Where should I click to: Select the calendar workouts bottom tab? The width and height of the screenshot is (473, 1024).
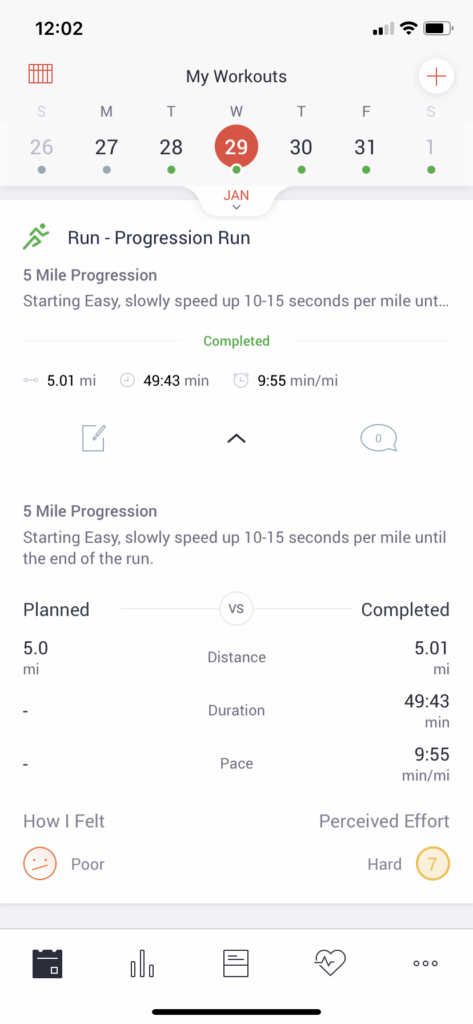point(48,963)
